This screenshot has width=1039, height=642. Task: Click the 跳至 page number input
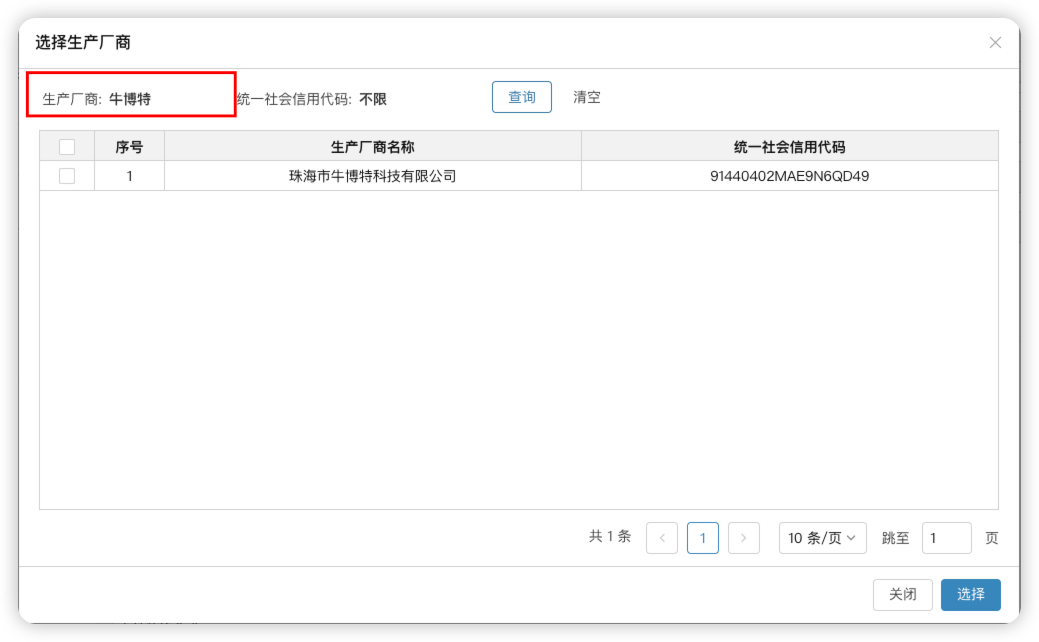[x=945, y=538]
